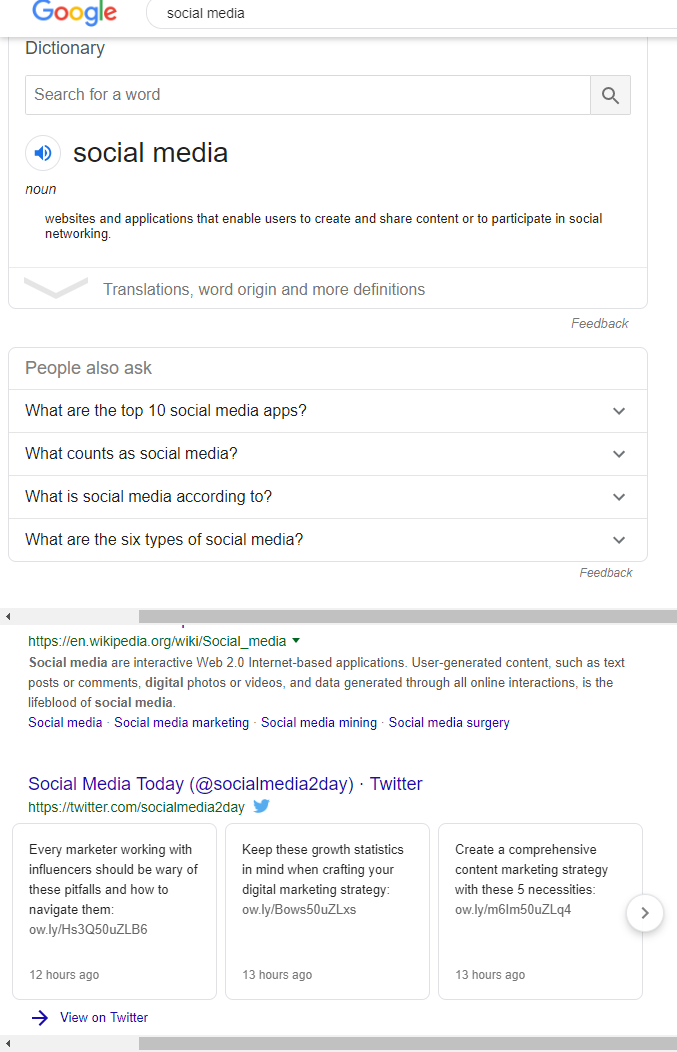Open the Social media marketing sitelink
Viewport: 677px width, 1052px height.
tap(181, 722)
